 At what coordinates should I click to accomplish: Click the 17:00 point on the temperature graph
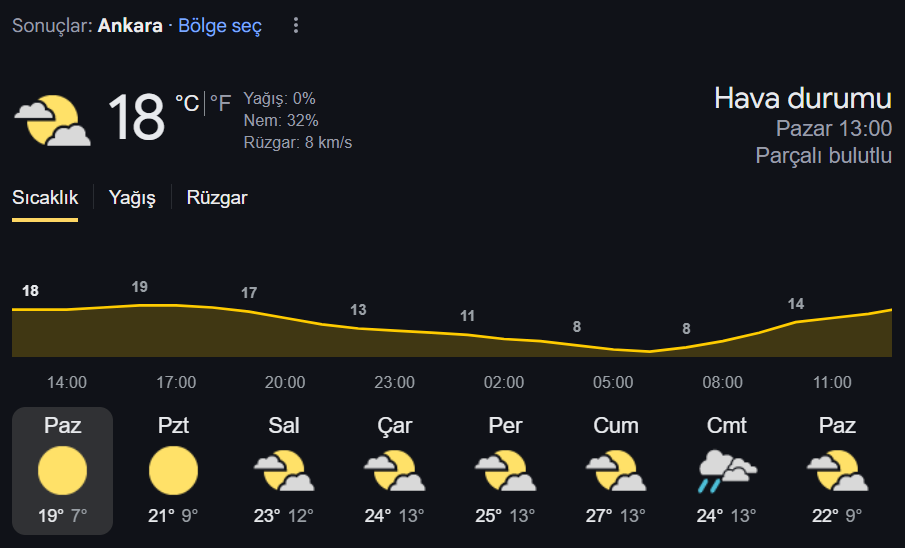click(176, 305)
